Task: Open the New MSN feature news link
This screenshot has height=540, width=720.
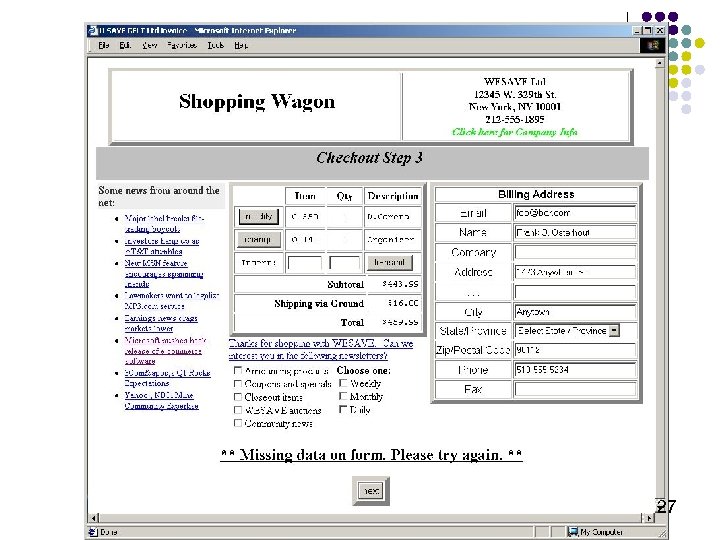Action: 163,274
